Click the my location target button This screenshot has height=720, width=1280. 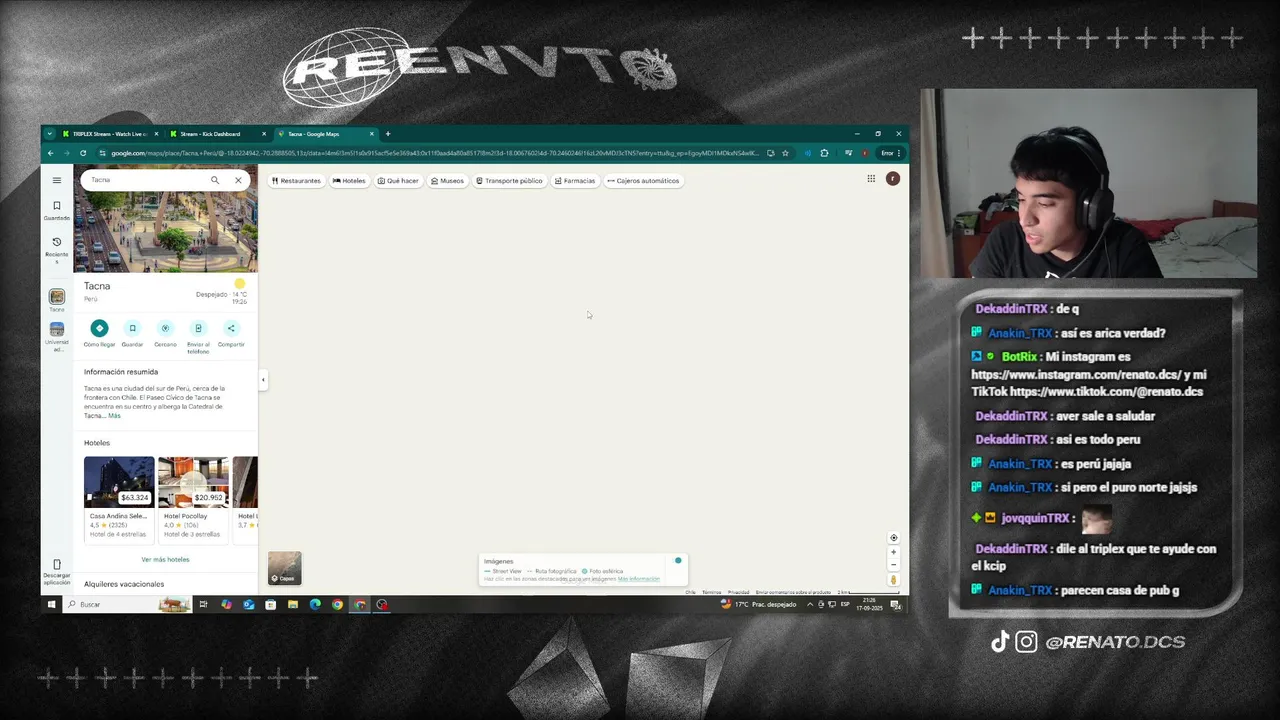click(894, 538)
